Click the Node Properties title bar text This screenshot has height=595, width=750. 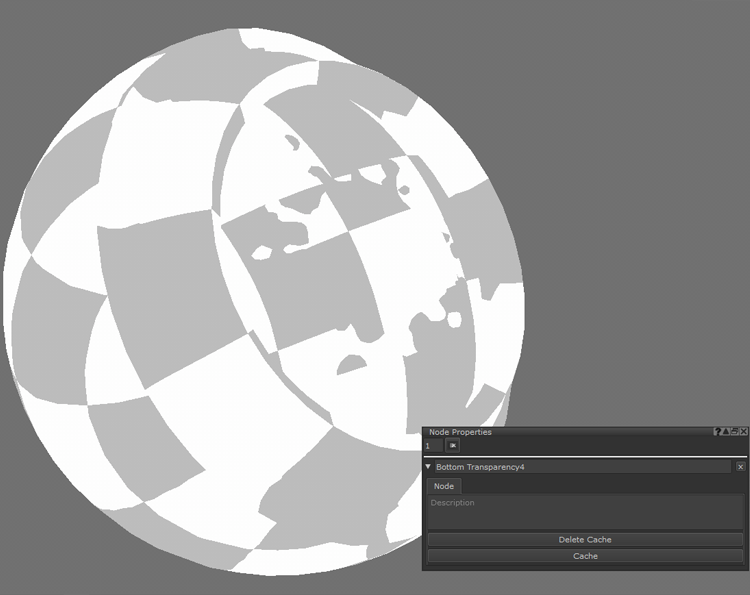coord(460,432)
